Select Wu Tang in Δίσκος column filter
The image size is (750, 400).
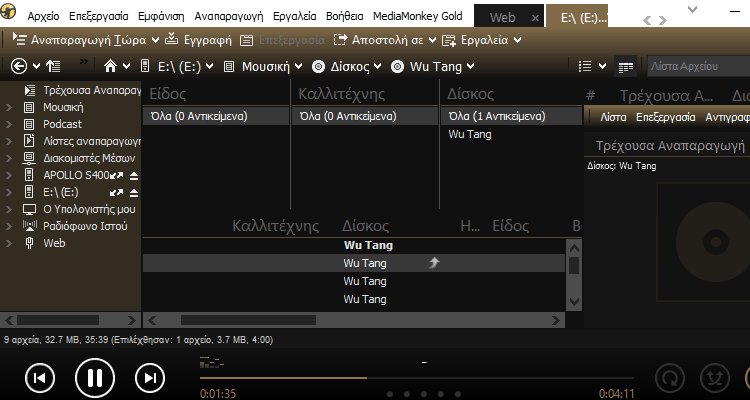click(470, 134)
